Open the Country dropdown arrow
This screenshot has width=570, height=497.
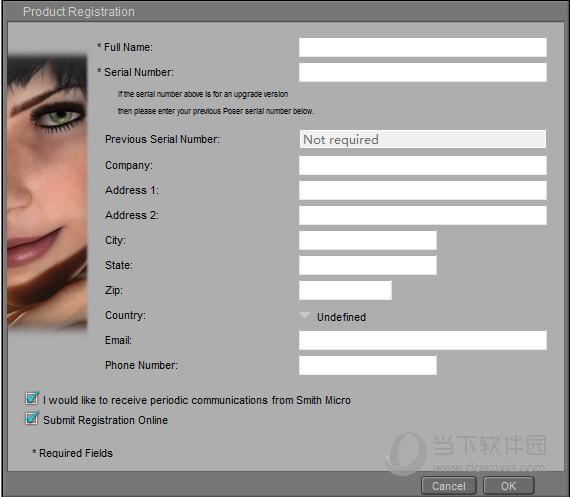pyautogui.click(x=305, y=315)
